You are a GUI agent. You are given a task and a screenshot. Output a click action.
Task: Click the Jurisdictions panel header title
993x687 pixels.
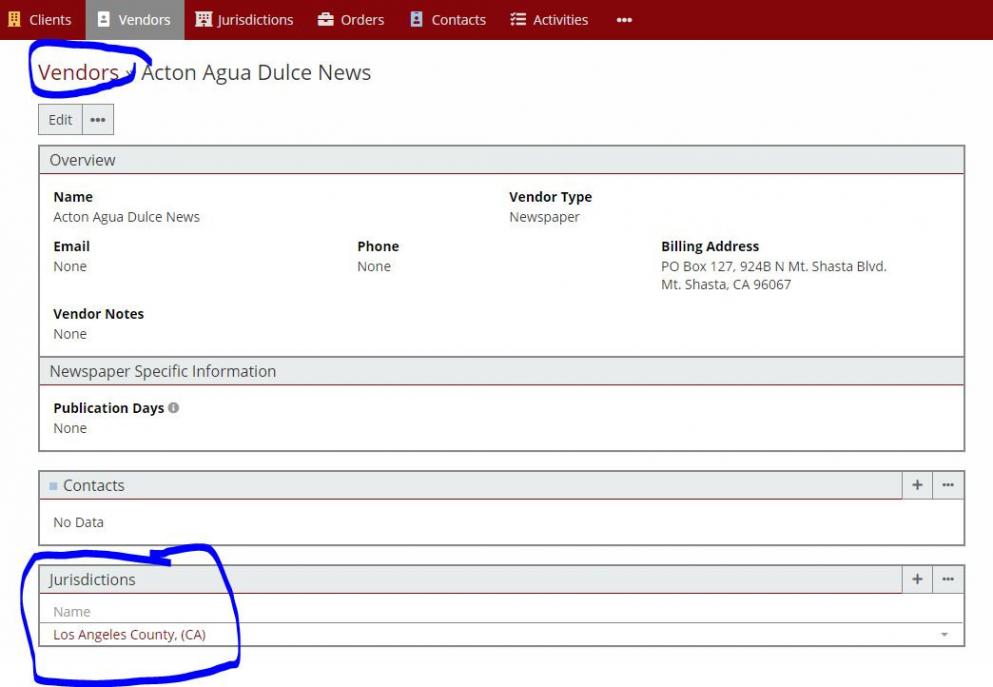(x=92, y=580)
